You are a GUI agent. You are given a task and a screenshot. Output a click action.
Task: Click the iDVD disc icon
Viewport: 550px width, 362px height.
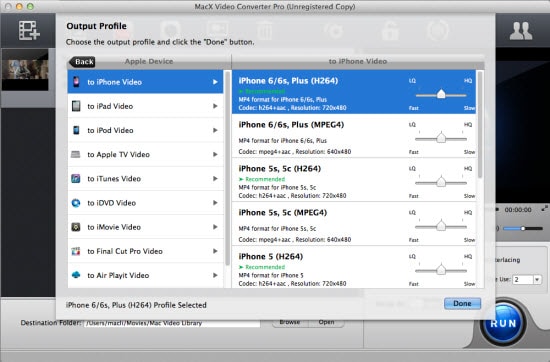pyautogui.click(x=76, y=203)
